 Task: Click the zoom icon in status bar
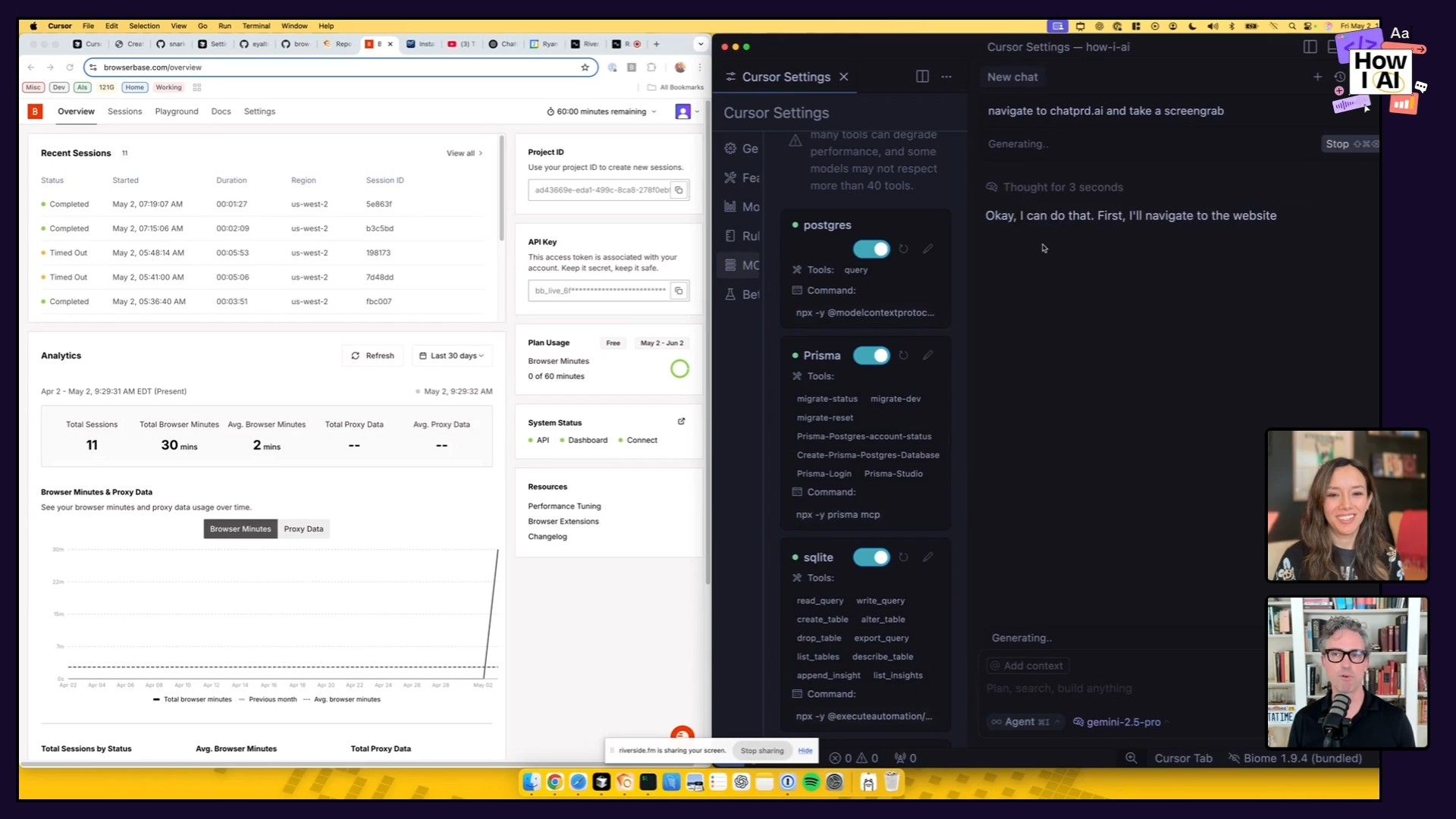tap(1131, 758)
